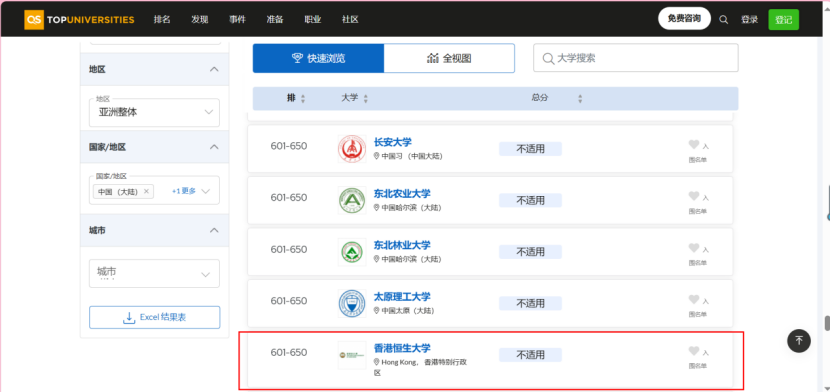This screenshot has width=831, height=392.
Task: Click the scroll-to-top arrow button
Action: click(x=799, y=341)
